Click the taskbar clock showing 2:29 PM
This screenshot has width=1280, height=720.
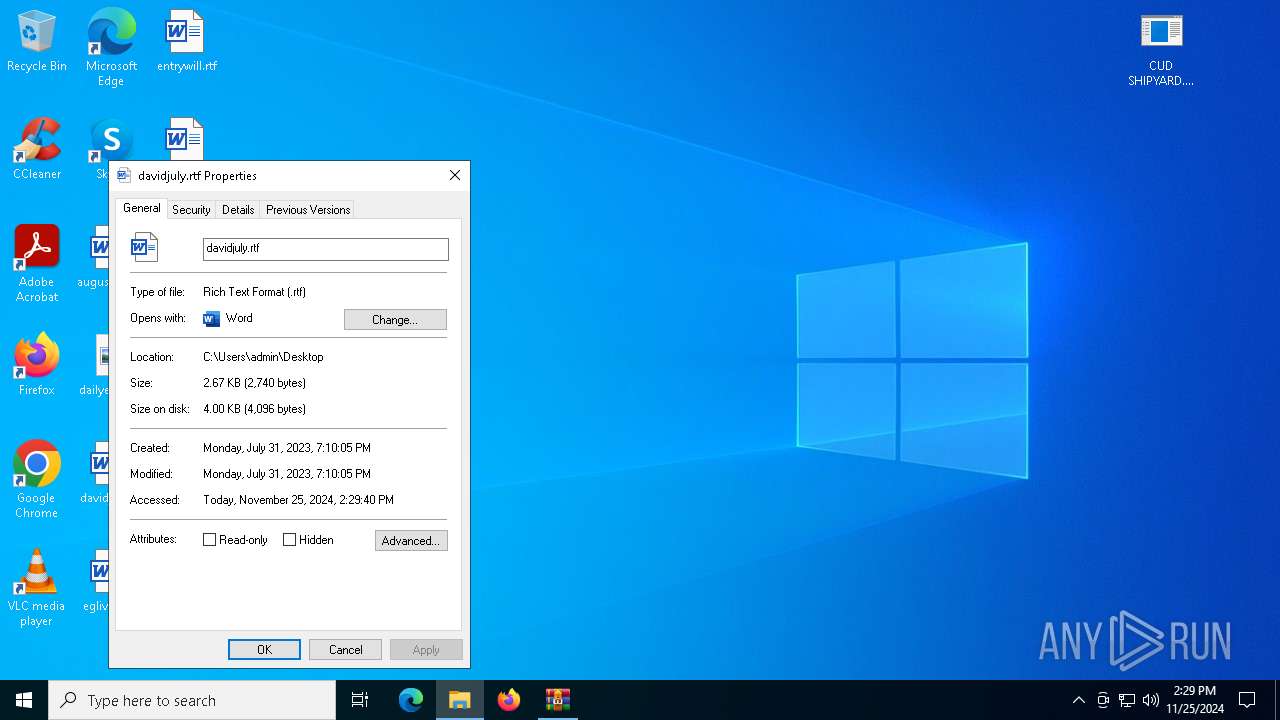pos(1195,700)
